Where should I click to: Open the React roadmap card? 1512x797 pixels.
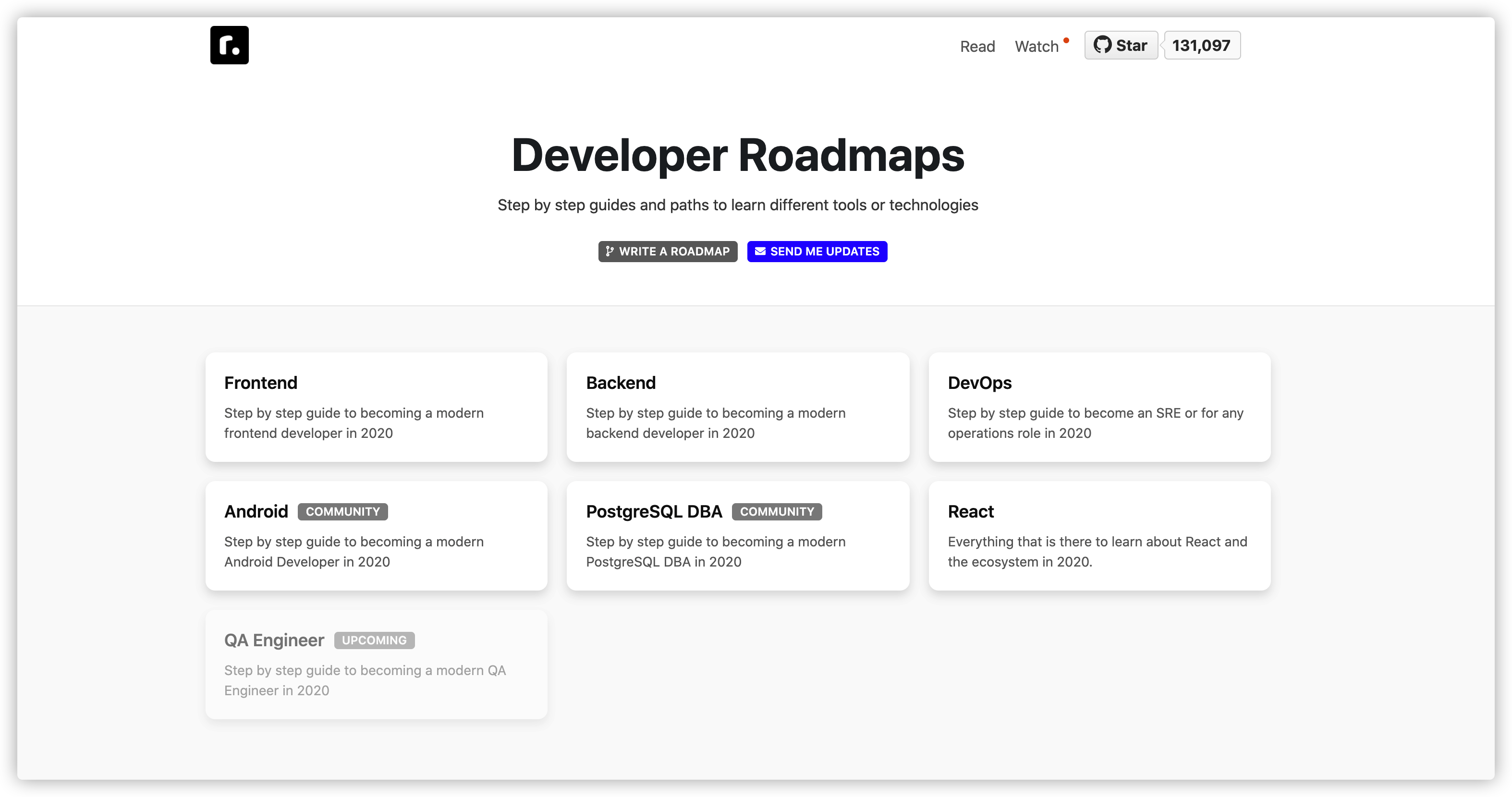pyautogui.click(x=1099, y=536)
